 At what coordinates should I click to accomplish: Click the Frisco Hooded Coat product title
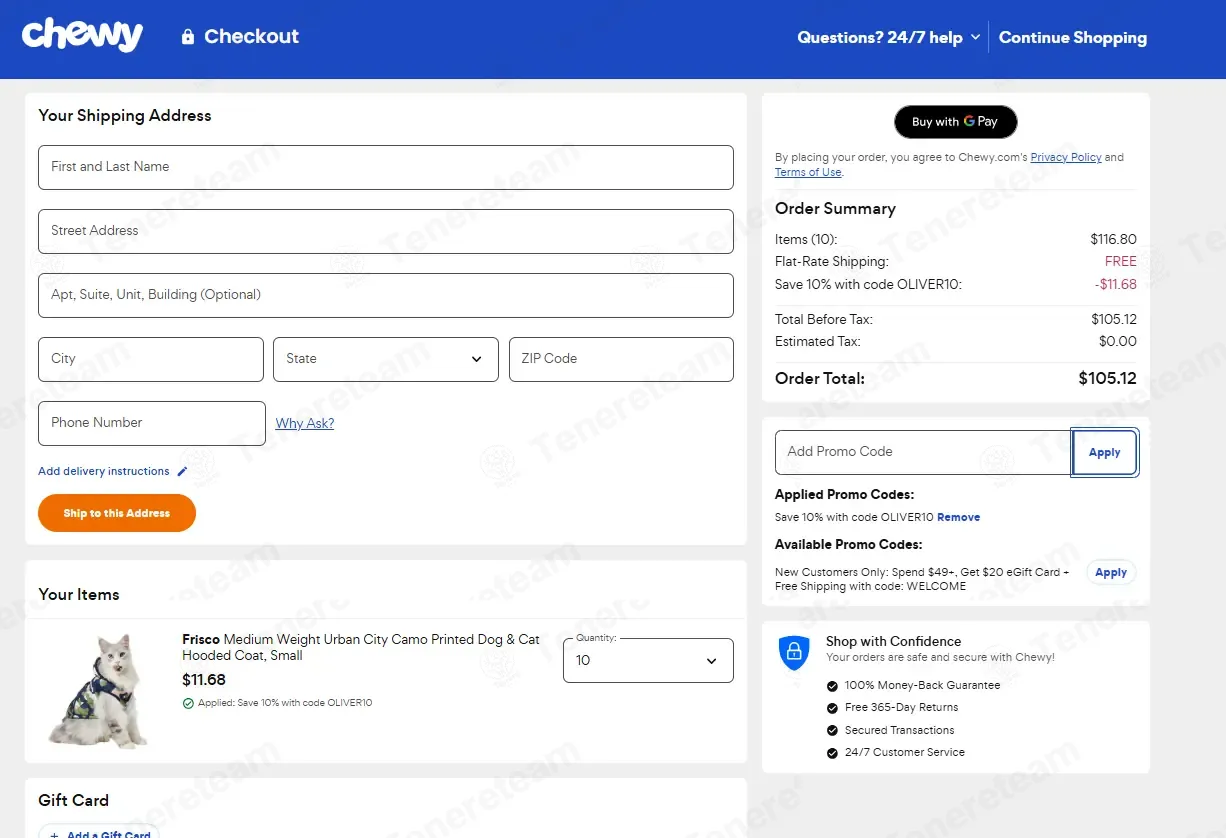click(x=361, y=647)
